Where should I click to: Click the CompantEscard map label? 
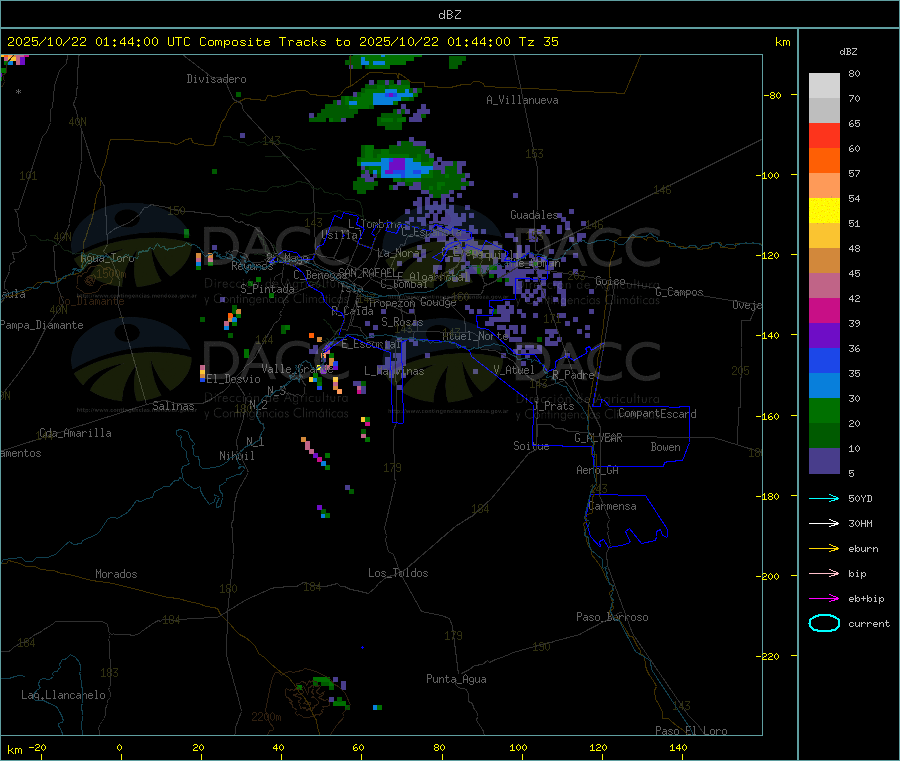[x=657, y=414]
